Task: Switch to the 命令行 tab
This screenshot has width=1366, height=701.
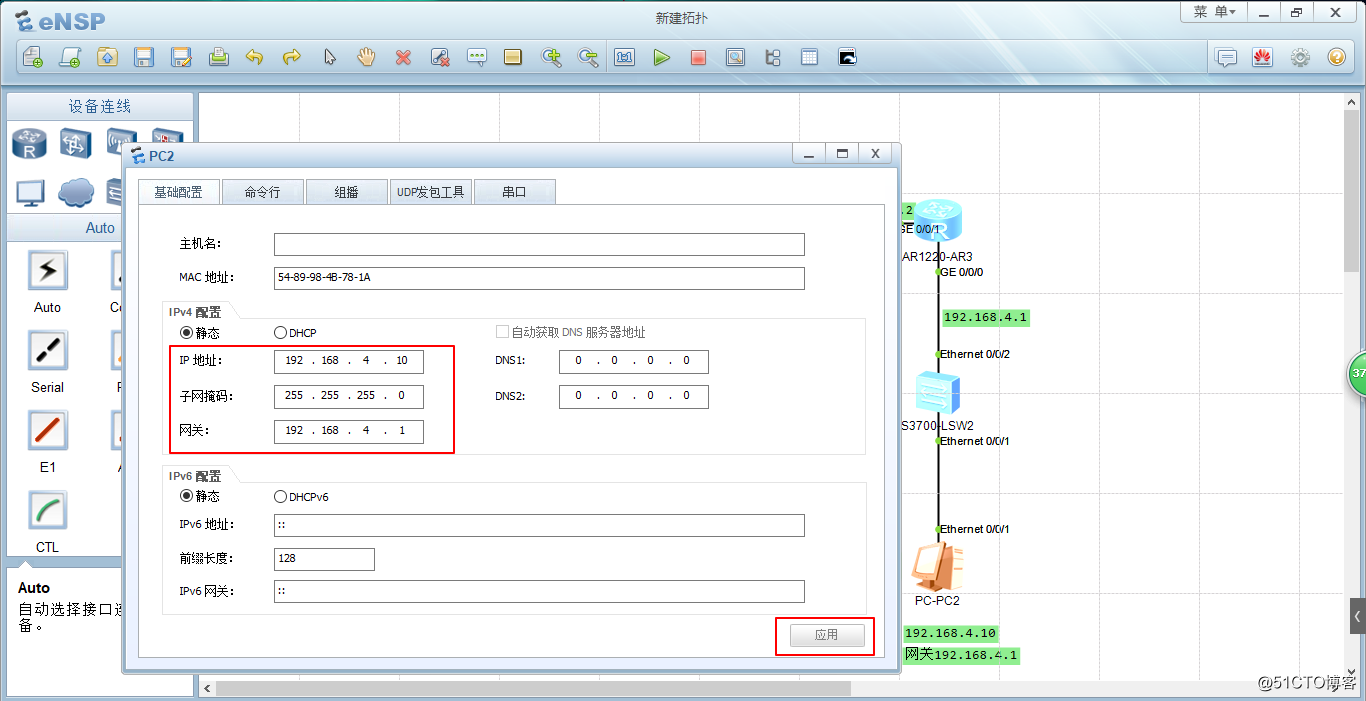Action: (x=262, y=192)
